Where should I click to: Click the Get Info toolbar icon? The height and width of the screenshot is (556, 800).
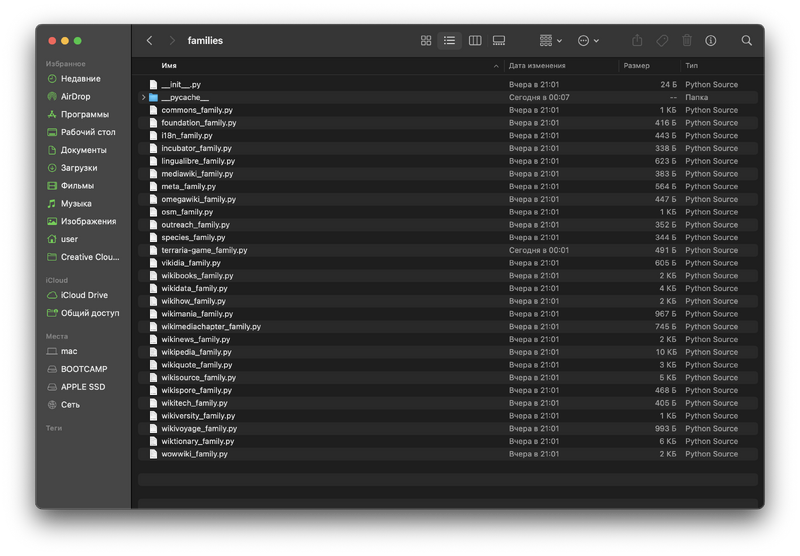[x=711, y=41]
